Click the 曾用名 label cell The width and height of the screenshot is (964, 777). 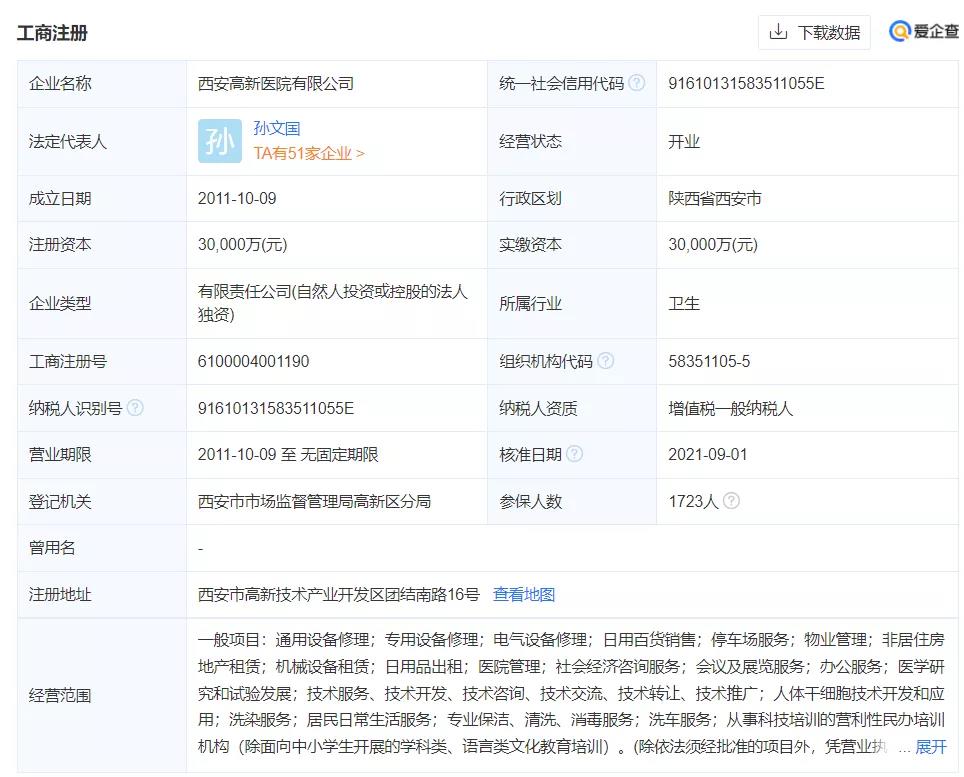click(x=102, y=548)
